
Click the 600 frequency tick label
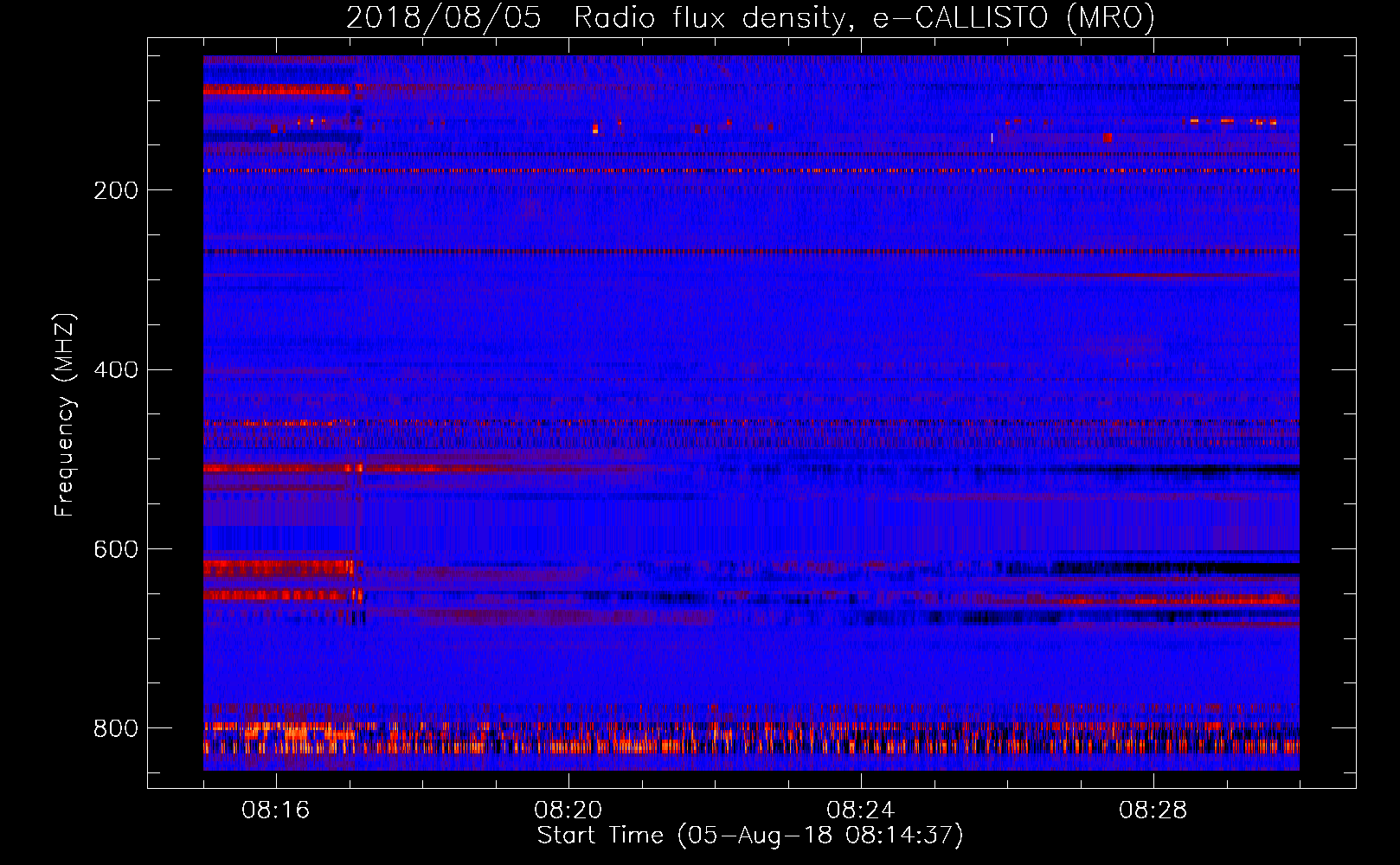click(116, 550)
